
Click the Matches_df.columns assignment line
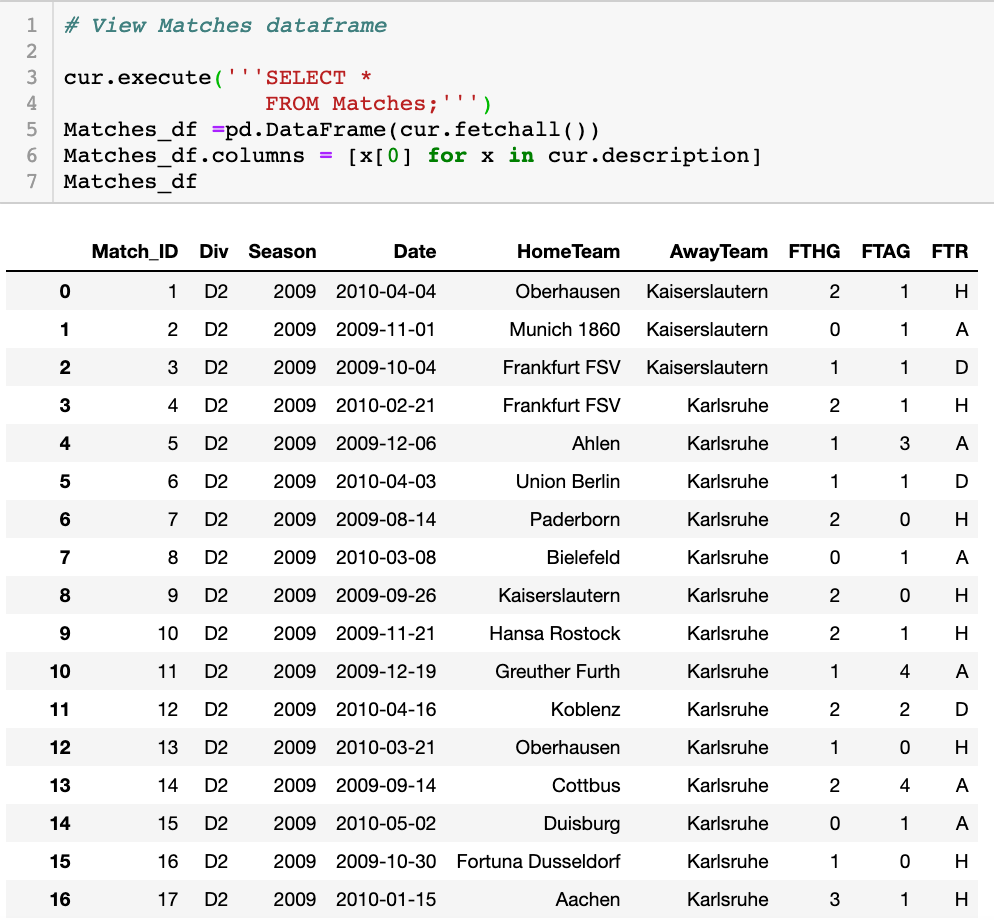pos(412,155)
